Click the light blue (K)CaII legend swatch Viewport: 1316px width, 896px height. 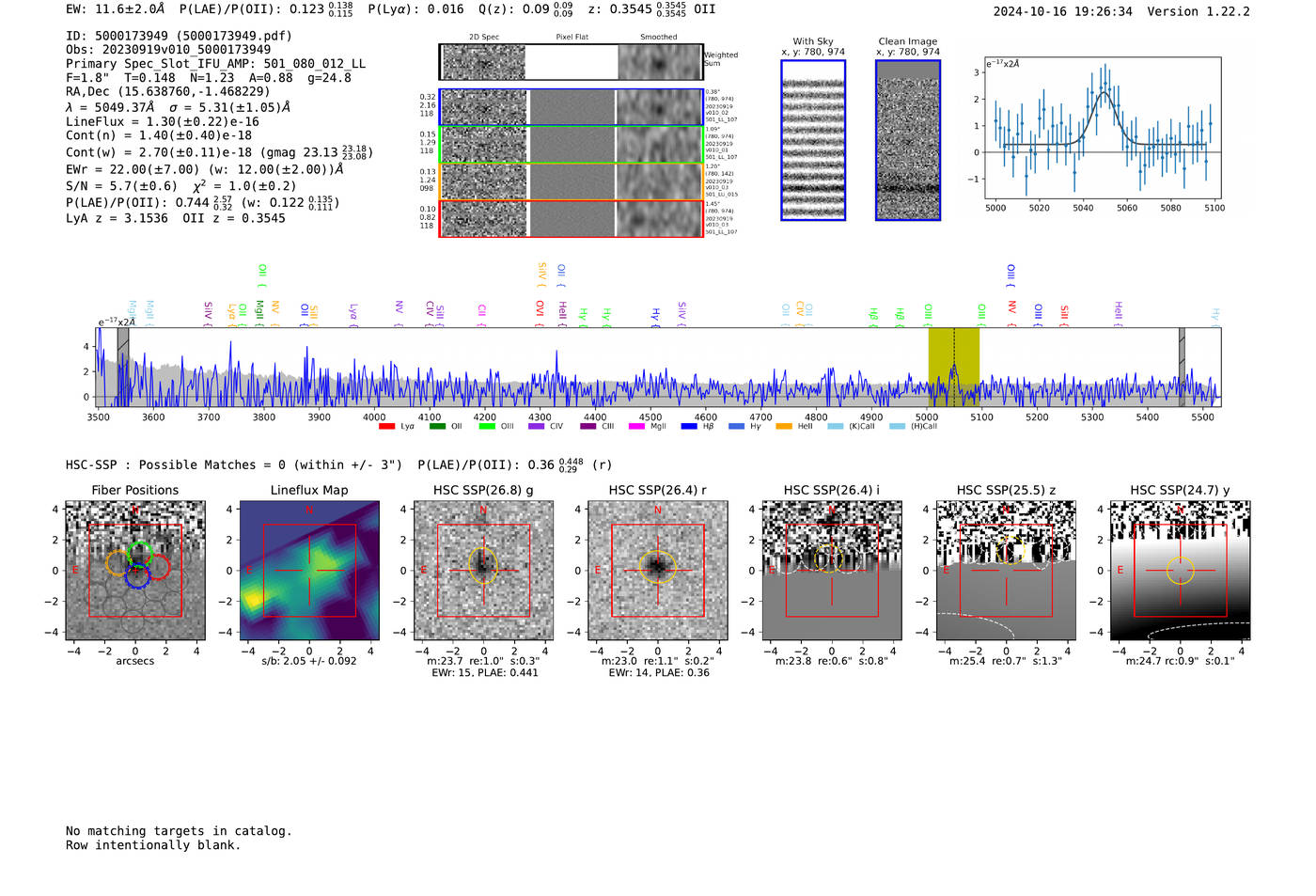835,426
